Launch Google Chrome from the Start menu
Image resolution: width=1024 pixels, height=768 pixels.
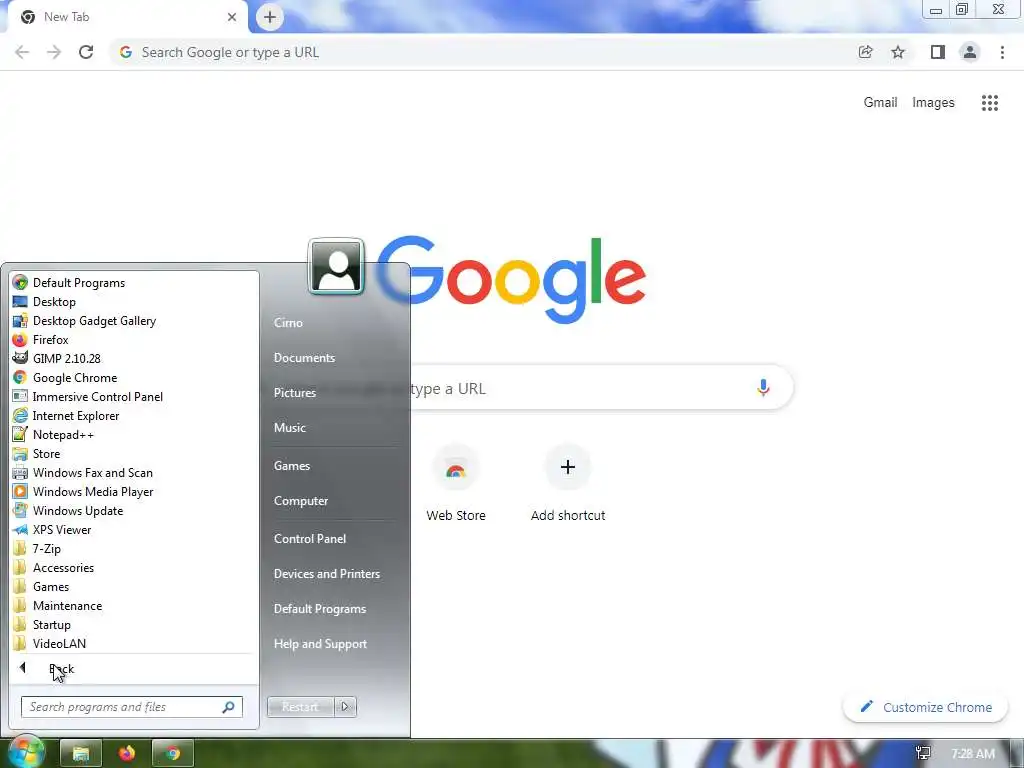(65, 377)
